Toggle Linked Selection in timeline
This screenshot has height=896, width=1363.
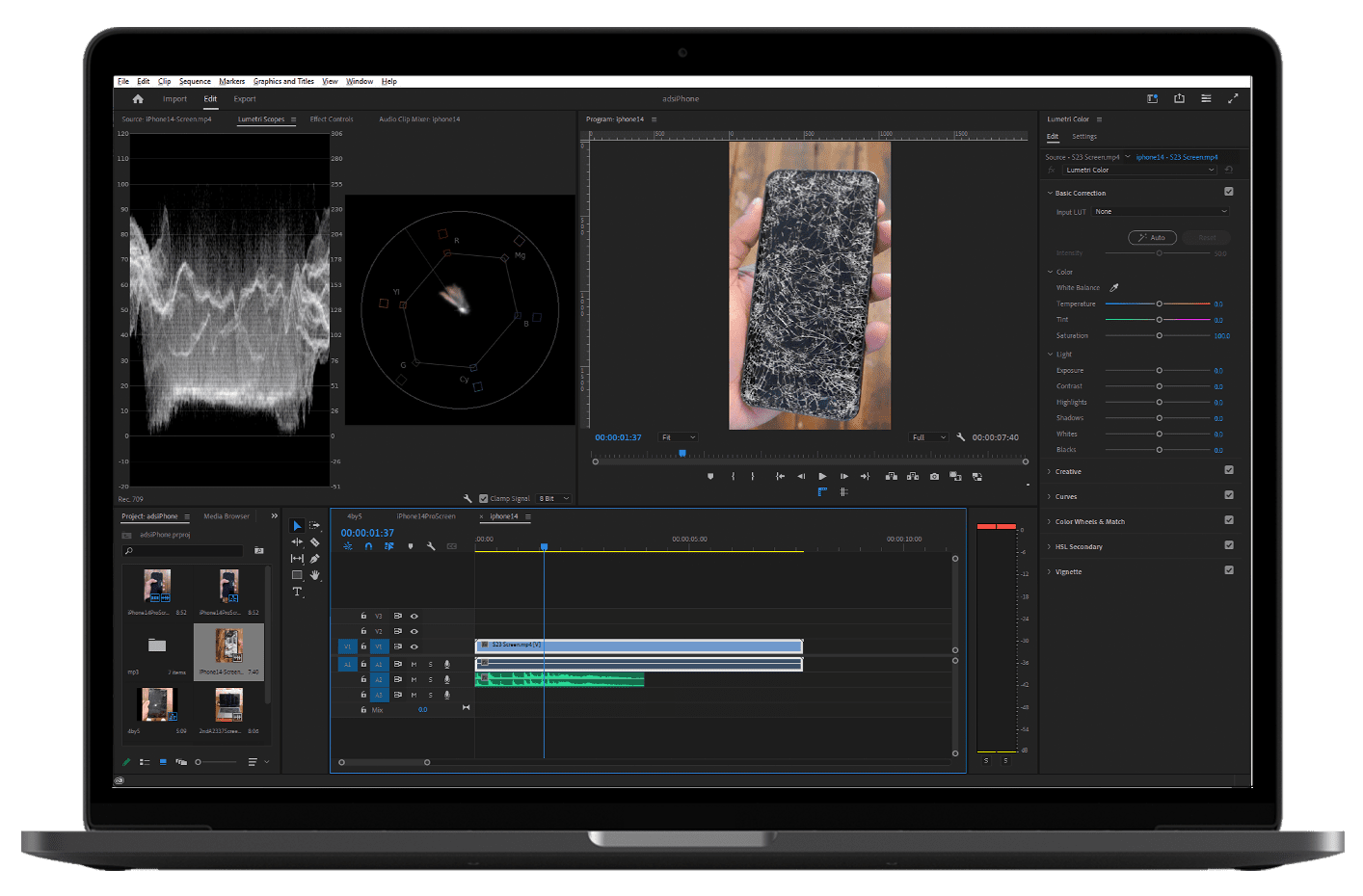(x=389, y=546)
